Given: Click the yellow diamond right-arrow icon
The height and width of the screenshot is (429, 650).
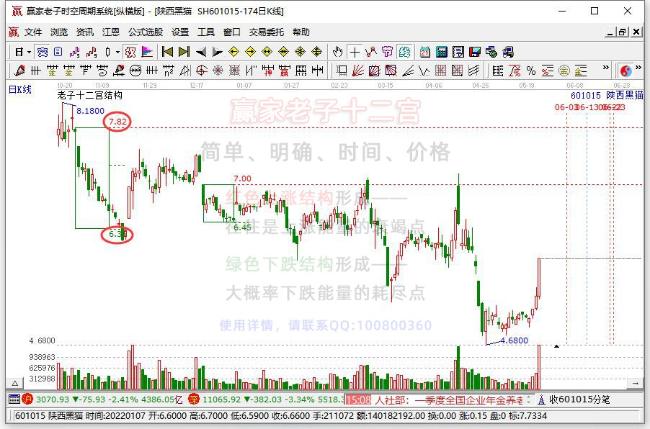Looking at the screenshot, I should click(x=250, y=52).
